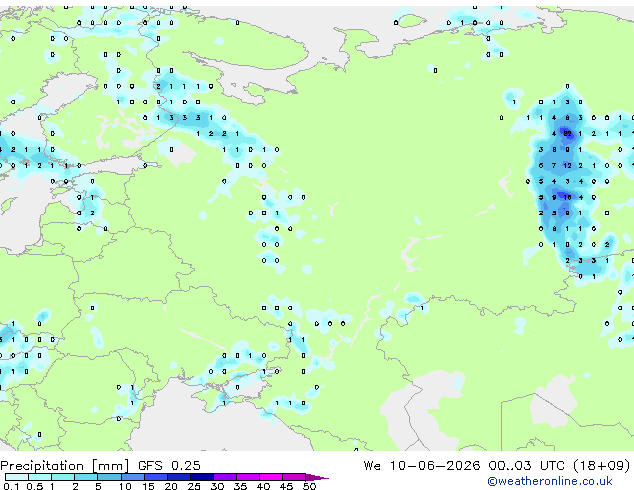Pick the 35–40 mm violet legend swatch
634x490 pixels.
(248, 477)
